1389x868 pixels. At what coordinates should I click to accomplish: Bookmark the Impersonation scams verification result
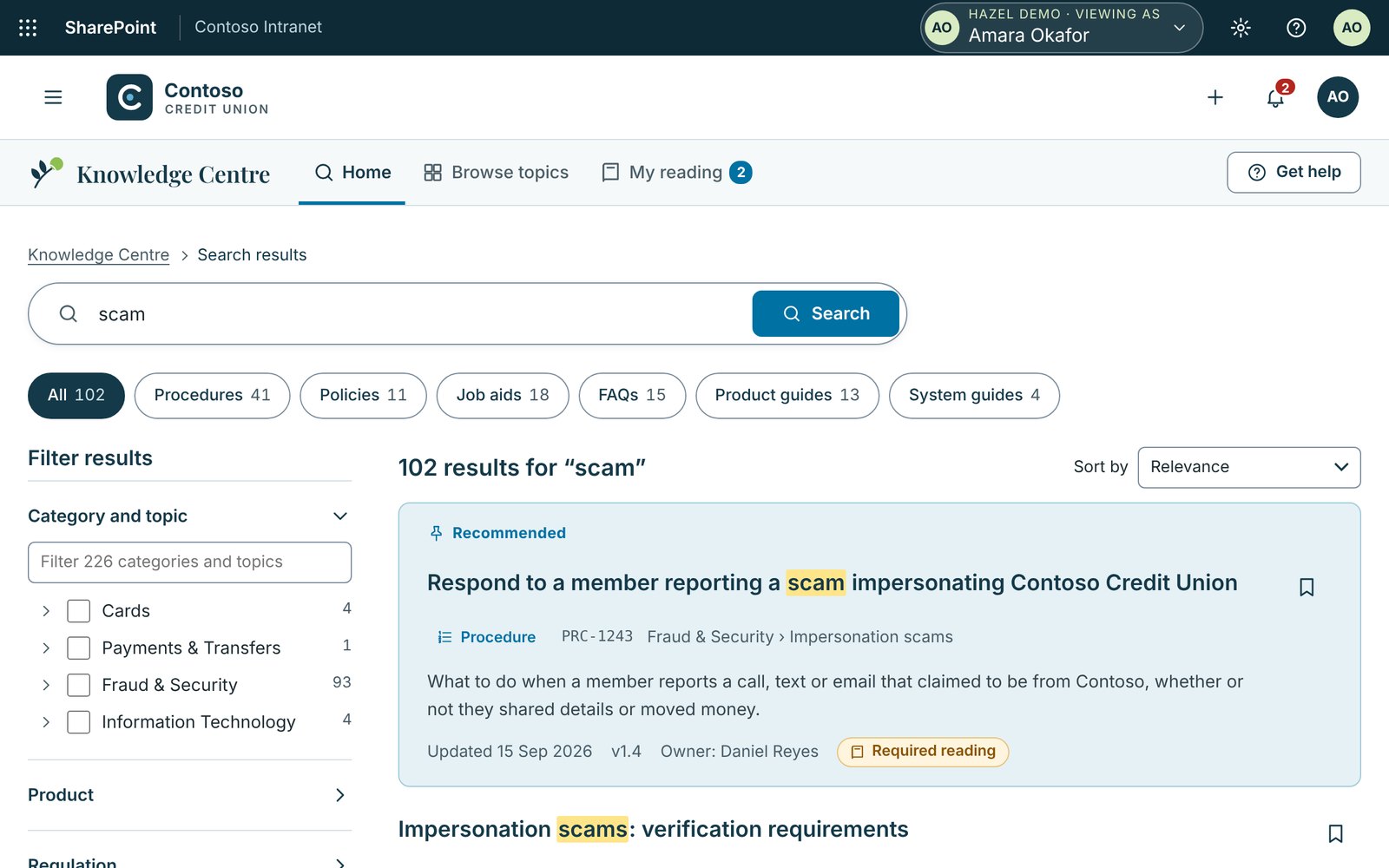tap(1336, 834)
